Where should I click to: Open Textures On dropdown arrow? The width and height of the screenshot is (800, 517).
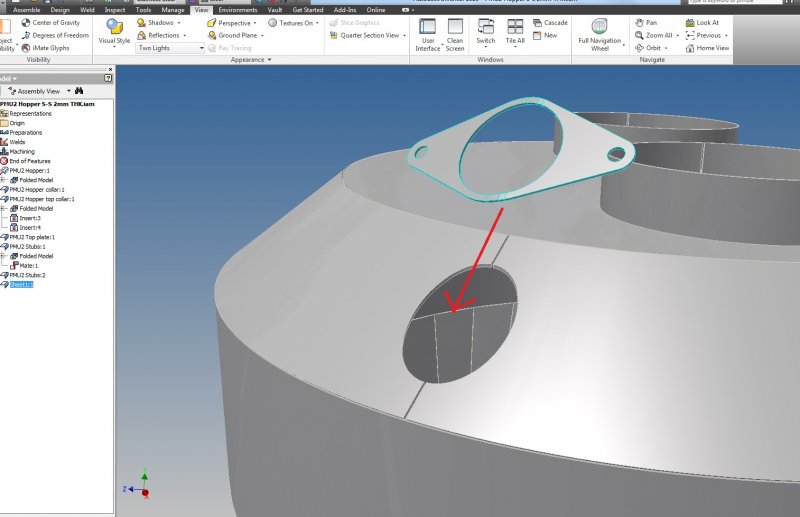coord(317,23)
